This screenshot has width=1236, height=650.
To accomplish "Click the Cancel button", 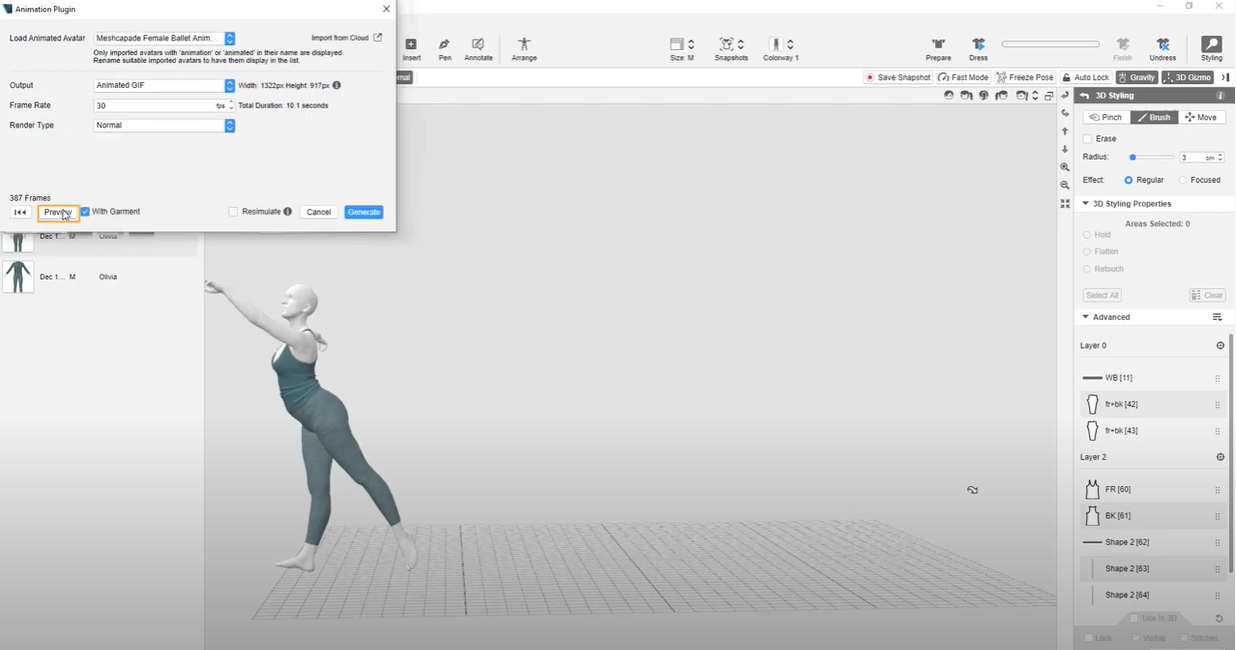I will tap(319, 212).
